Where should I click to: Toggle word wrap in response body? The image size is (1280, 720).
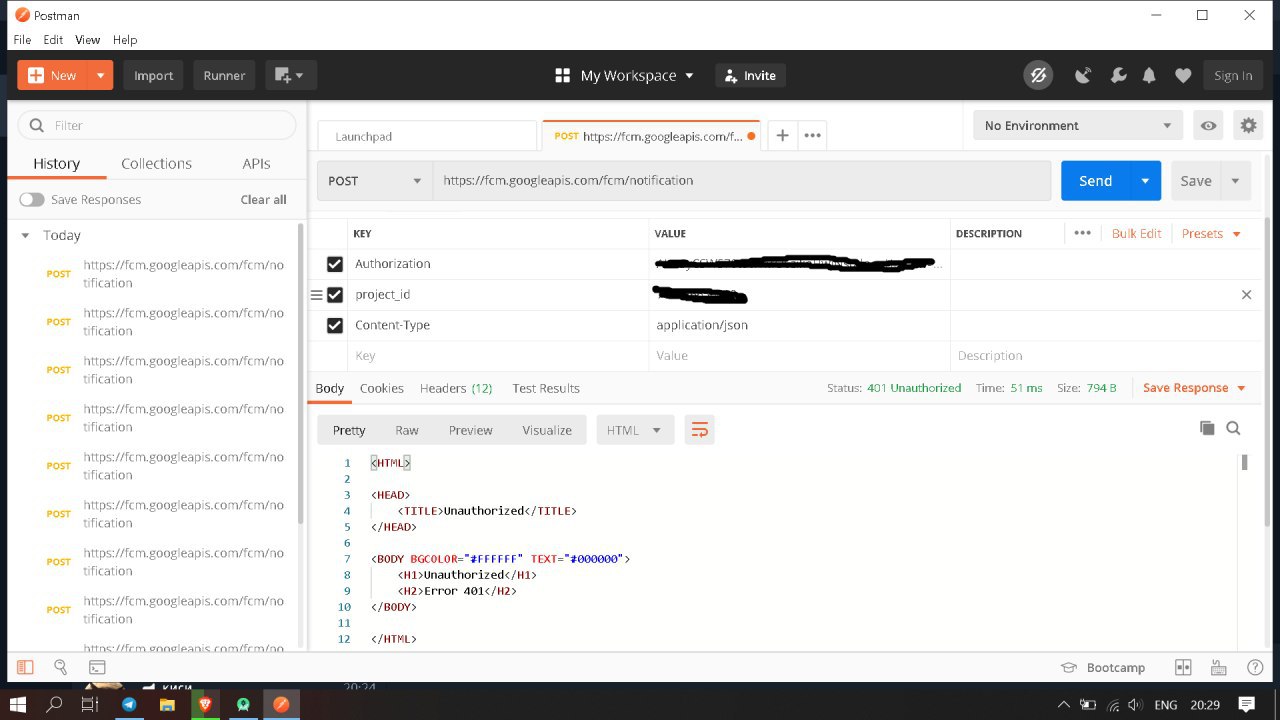[x=700, y=430]
